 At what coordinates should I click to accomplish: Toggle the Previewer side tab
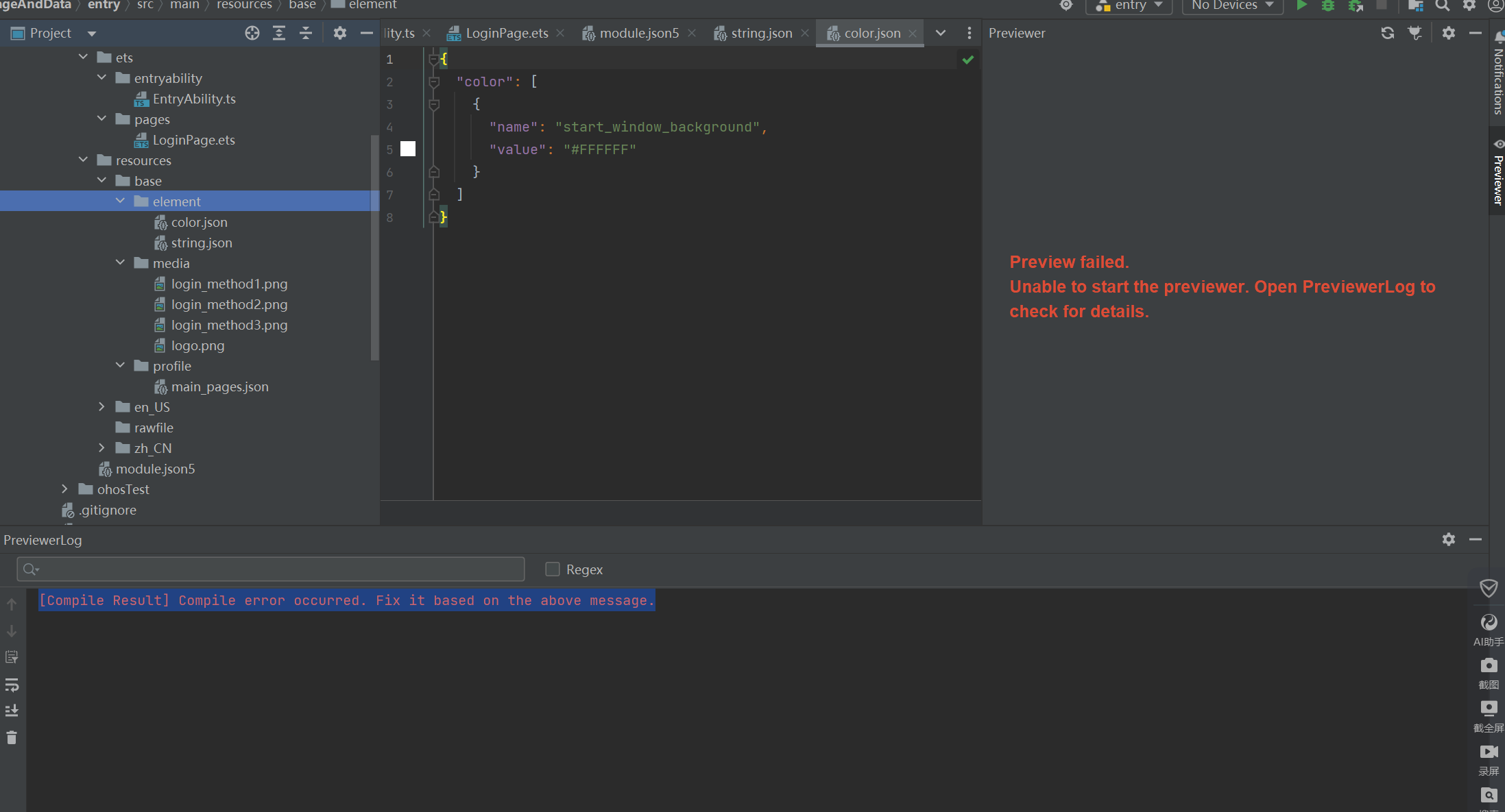point(1497,171)
